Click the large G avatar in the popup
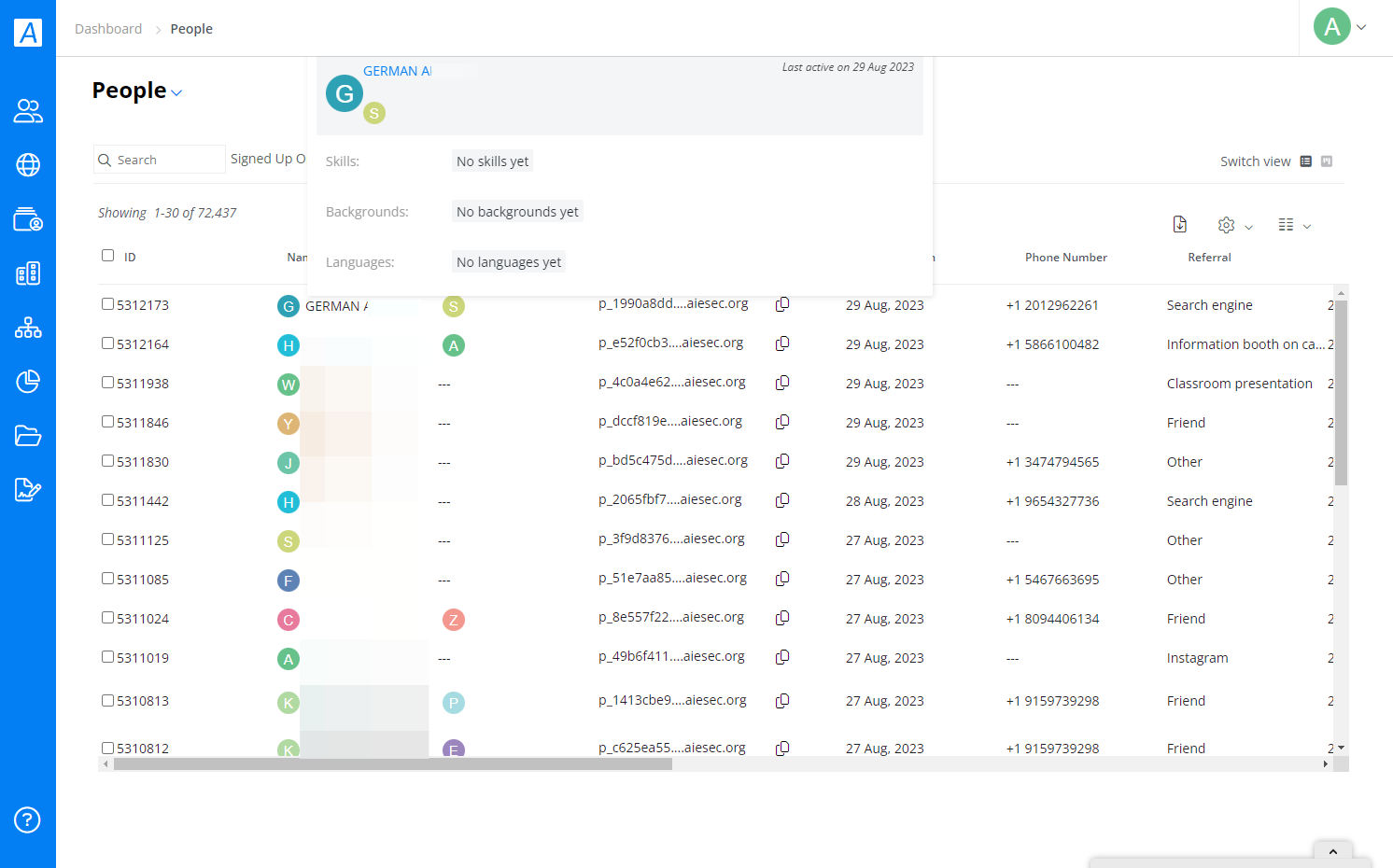 (345, 93)
